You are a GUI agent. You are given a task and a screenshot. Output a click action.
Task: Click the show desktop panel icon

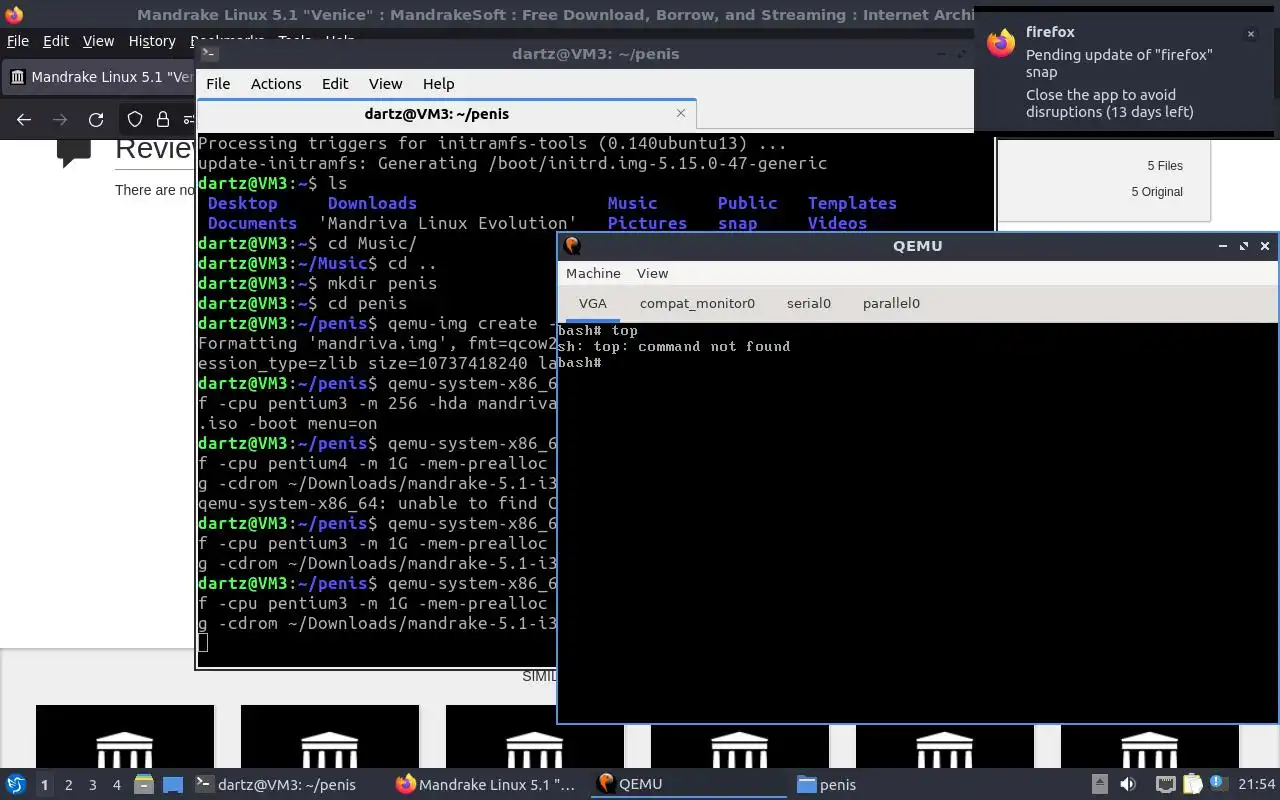click(172, 784)
